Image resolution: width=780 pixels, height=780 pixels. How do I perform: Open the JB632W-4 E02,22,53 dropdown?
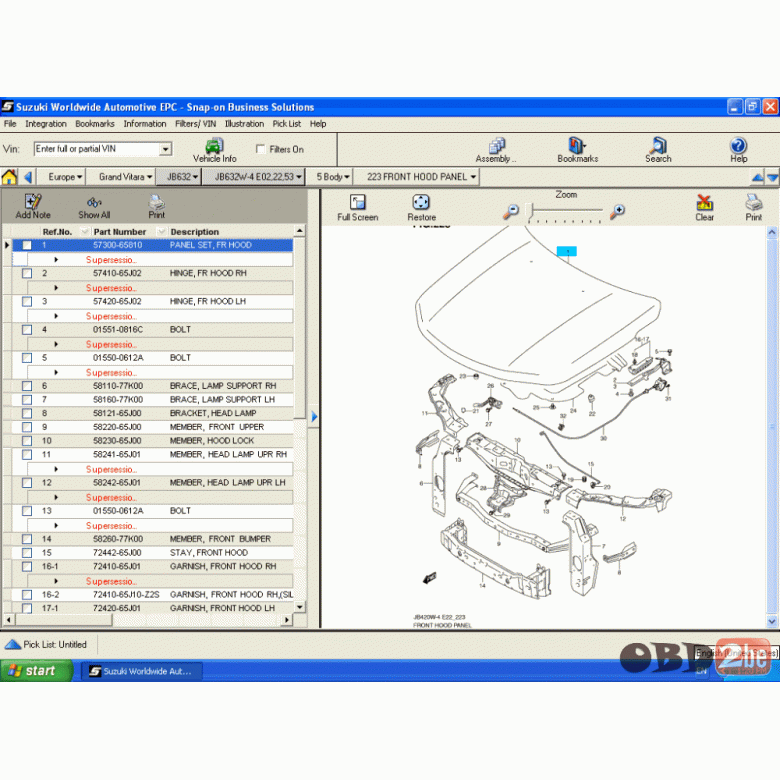tap(258, 177)
